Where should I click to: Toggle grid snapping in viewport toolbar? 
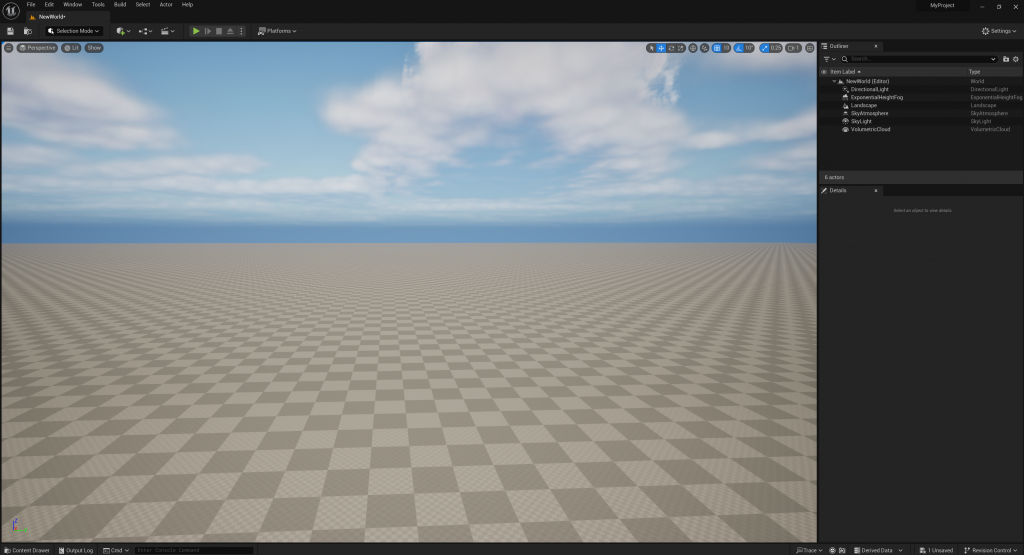716,48
